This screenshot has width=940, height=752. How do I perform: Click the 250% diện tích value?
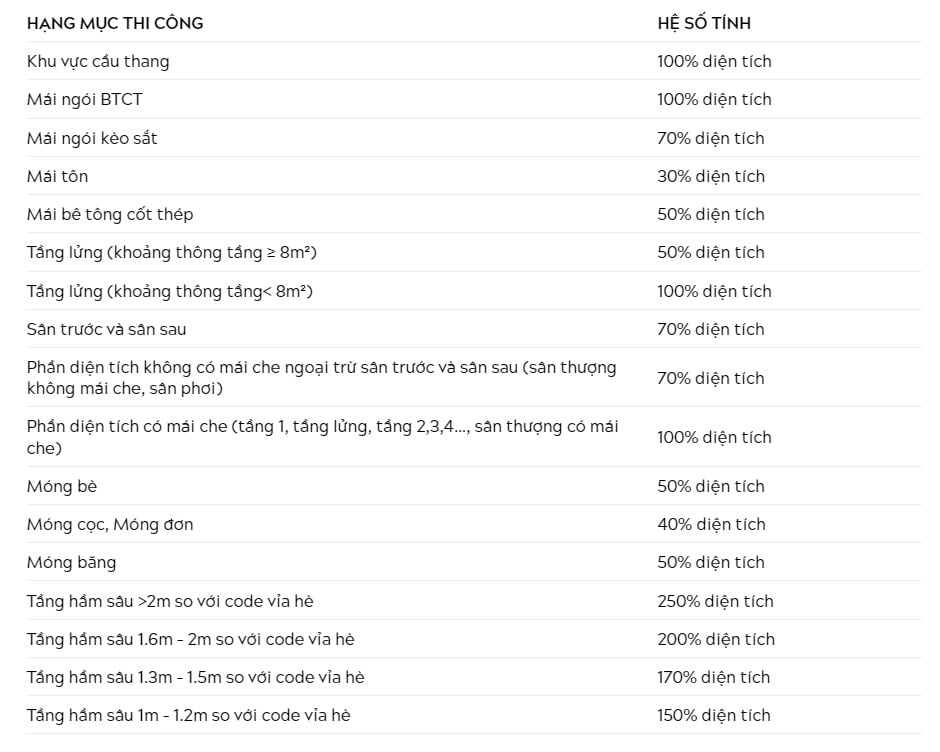715,601
